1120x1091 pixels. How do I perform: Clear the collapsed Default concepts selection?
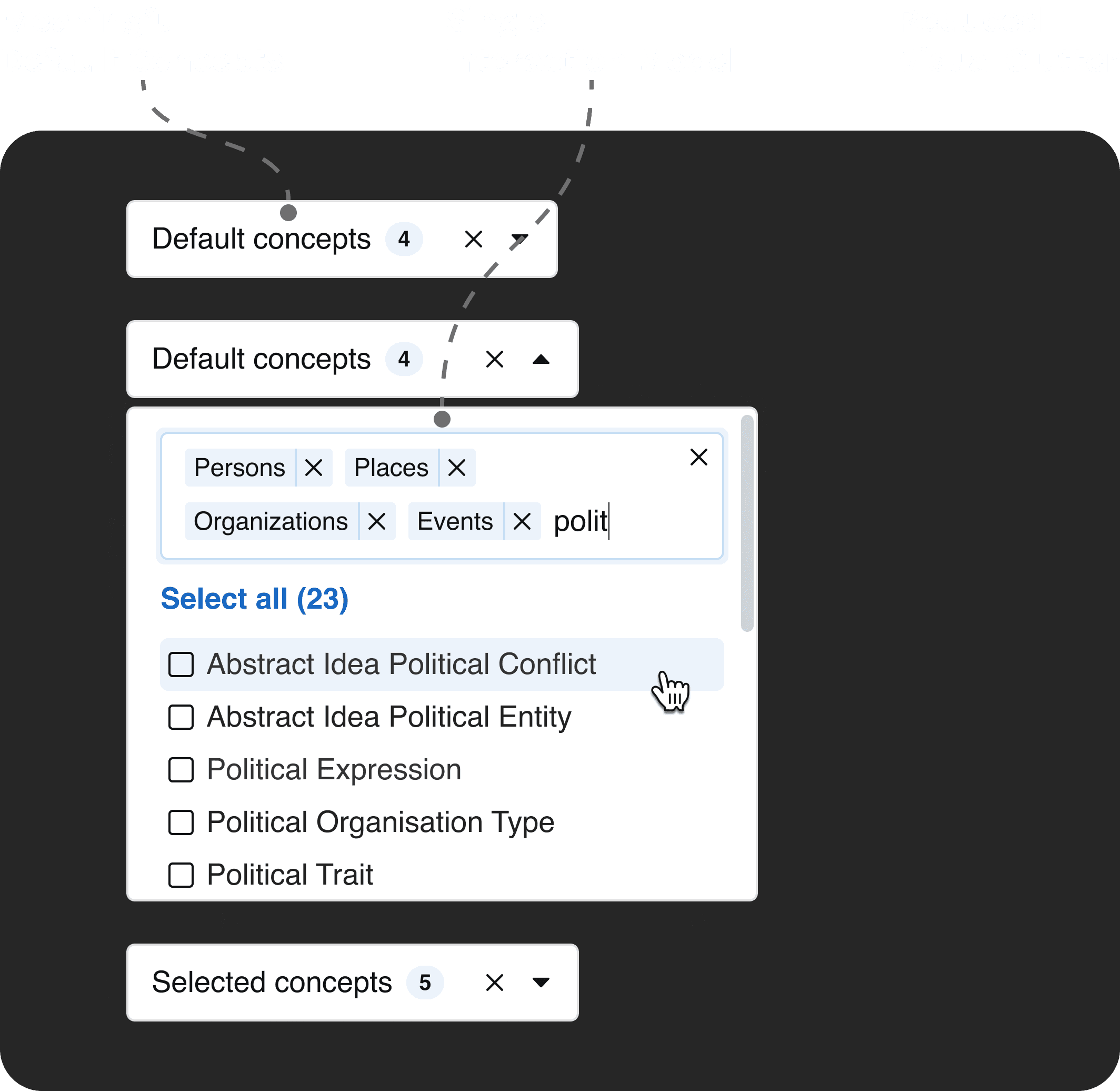point(474,239)
